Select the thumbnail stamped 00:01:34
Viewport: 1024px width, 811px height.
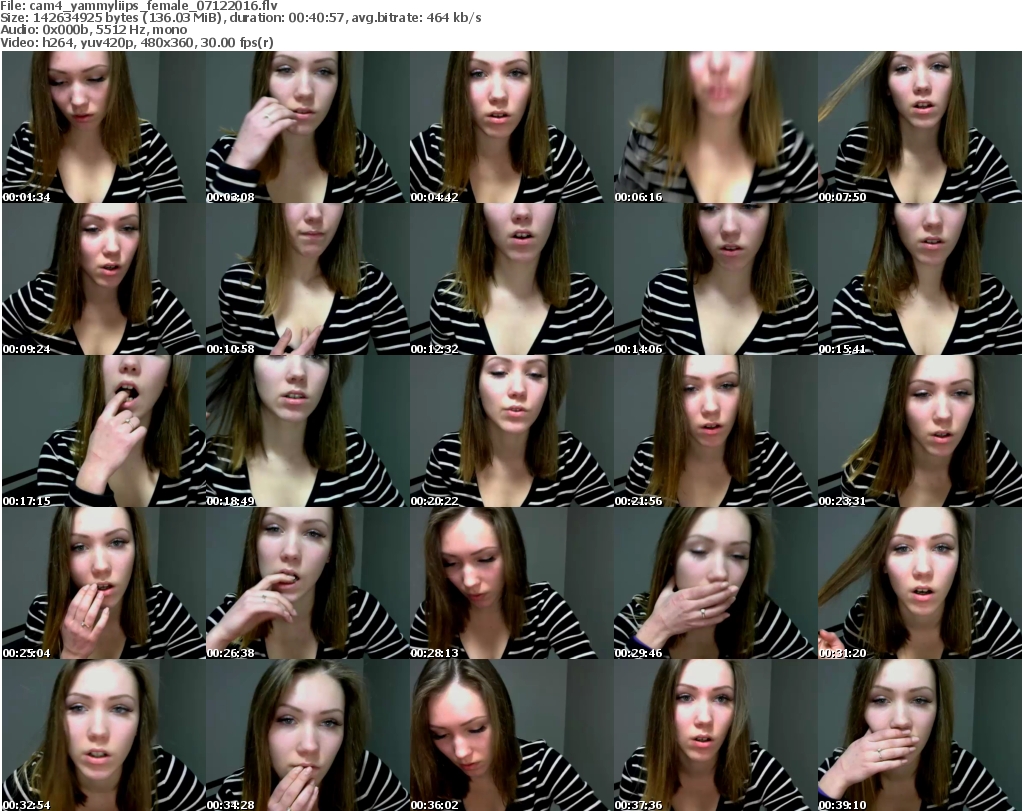(x=104, y=127)
